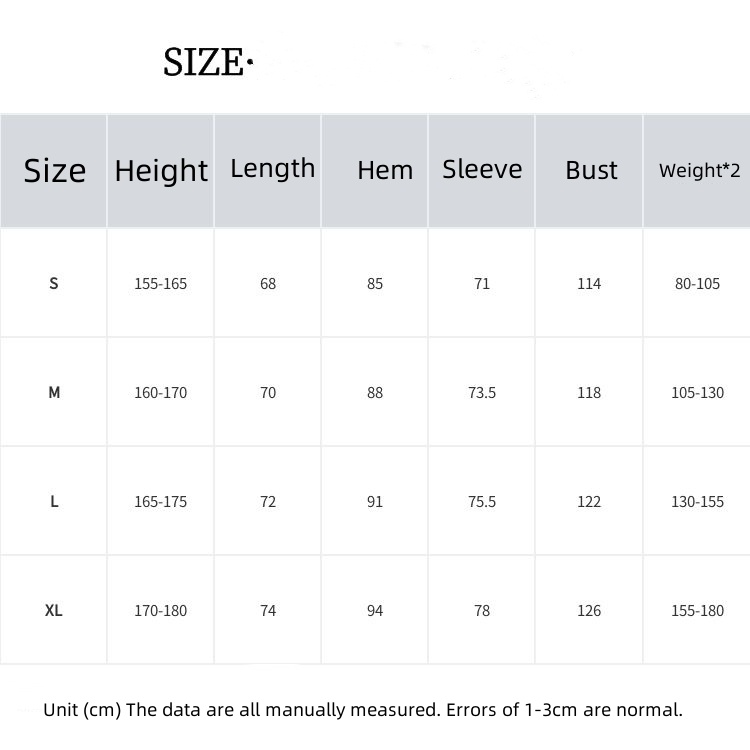Screen dimensions: 750x750
Task: Click the 122 bust value
Action: [x=589, y=502]
